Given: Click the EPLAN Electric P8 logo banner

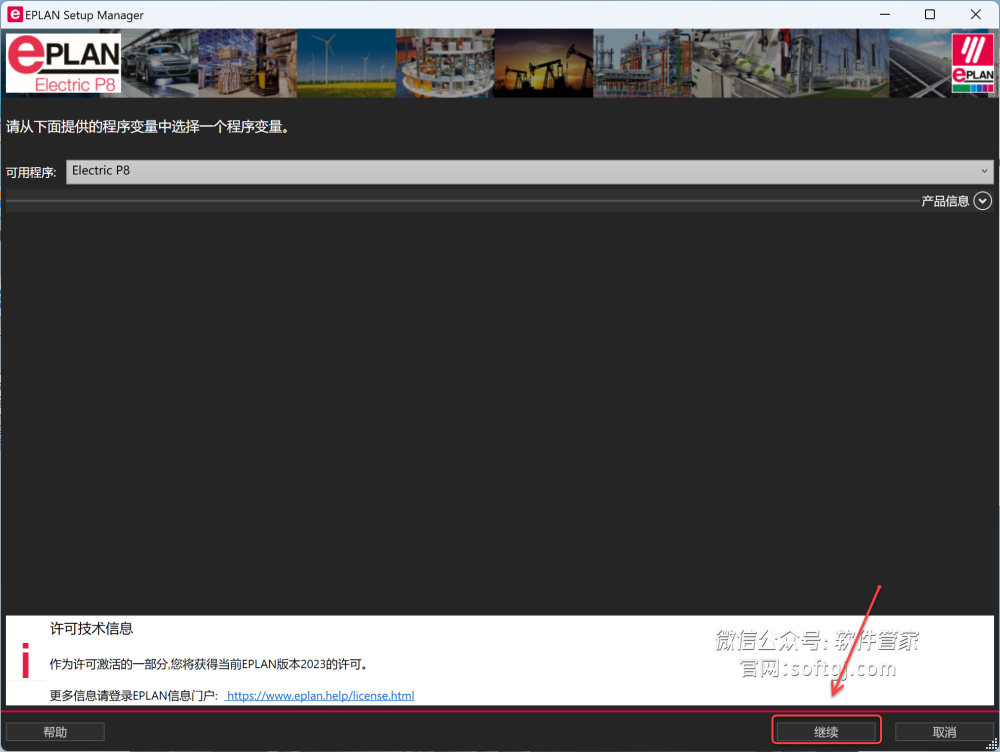Looking at the screenshot, I should [63, 63].
